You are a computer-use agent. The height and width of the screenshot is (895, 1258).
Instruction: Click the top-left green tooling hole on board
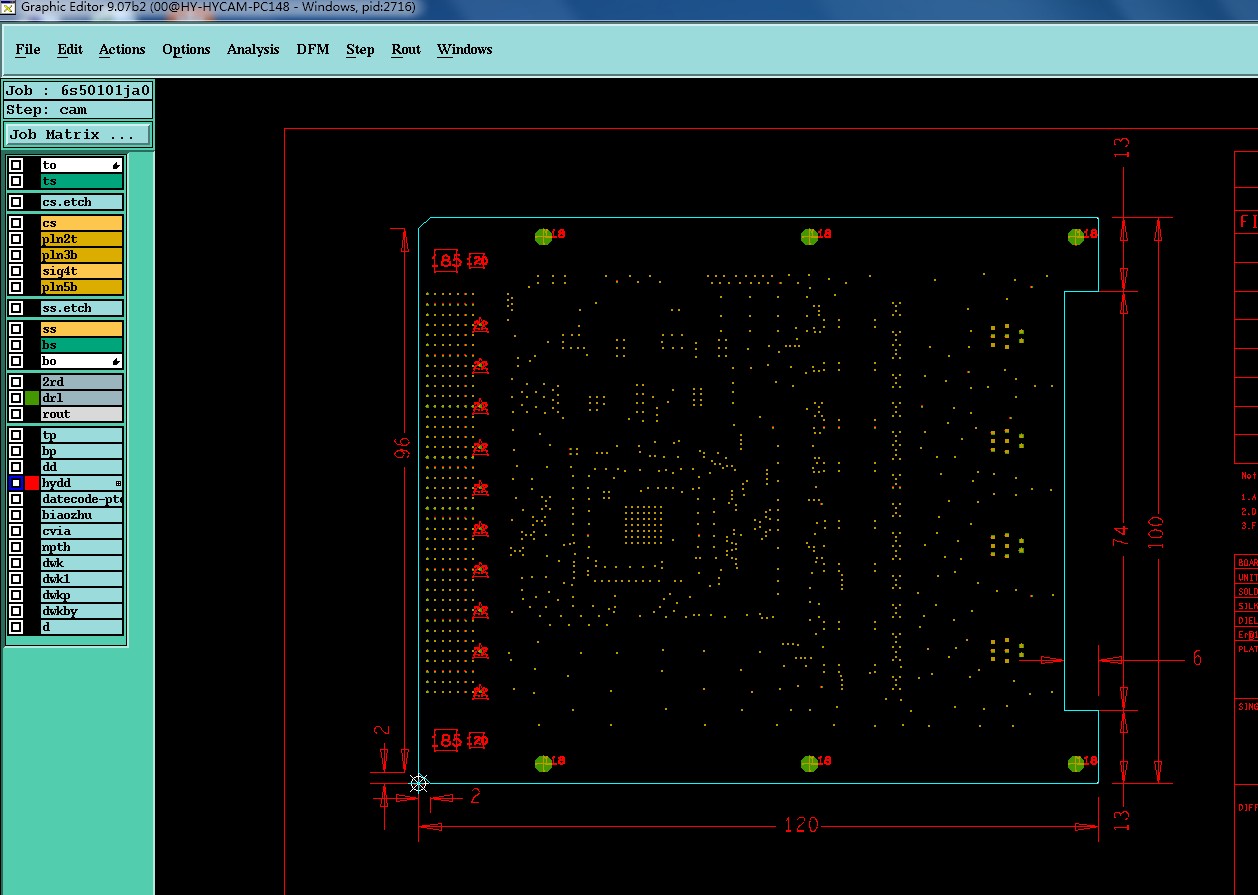(x=543, y=237)
